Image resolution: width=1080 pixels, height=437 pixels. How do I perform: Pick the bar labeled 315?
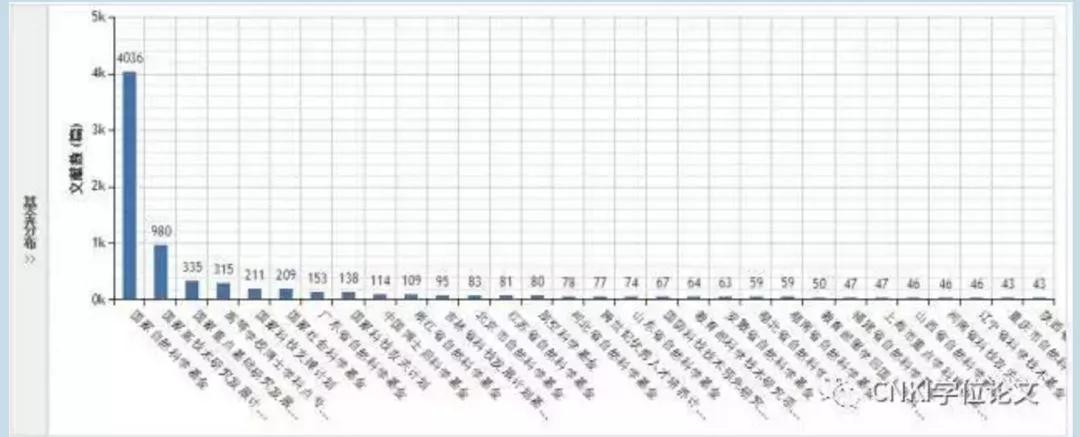[223, 290]
